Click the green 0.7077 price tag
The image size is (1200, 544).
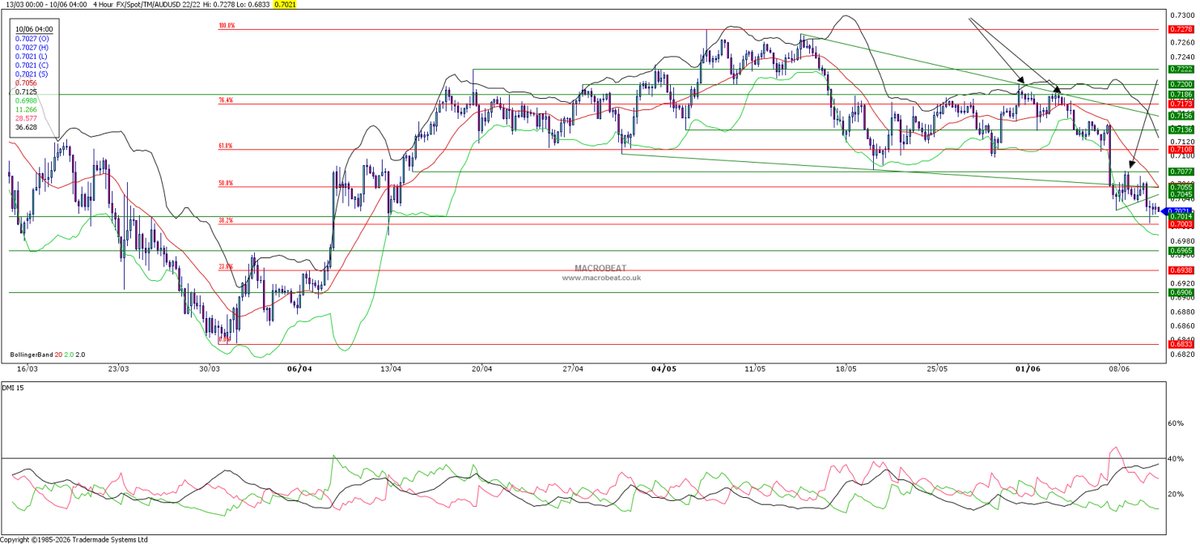tap(1179, 172)
